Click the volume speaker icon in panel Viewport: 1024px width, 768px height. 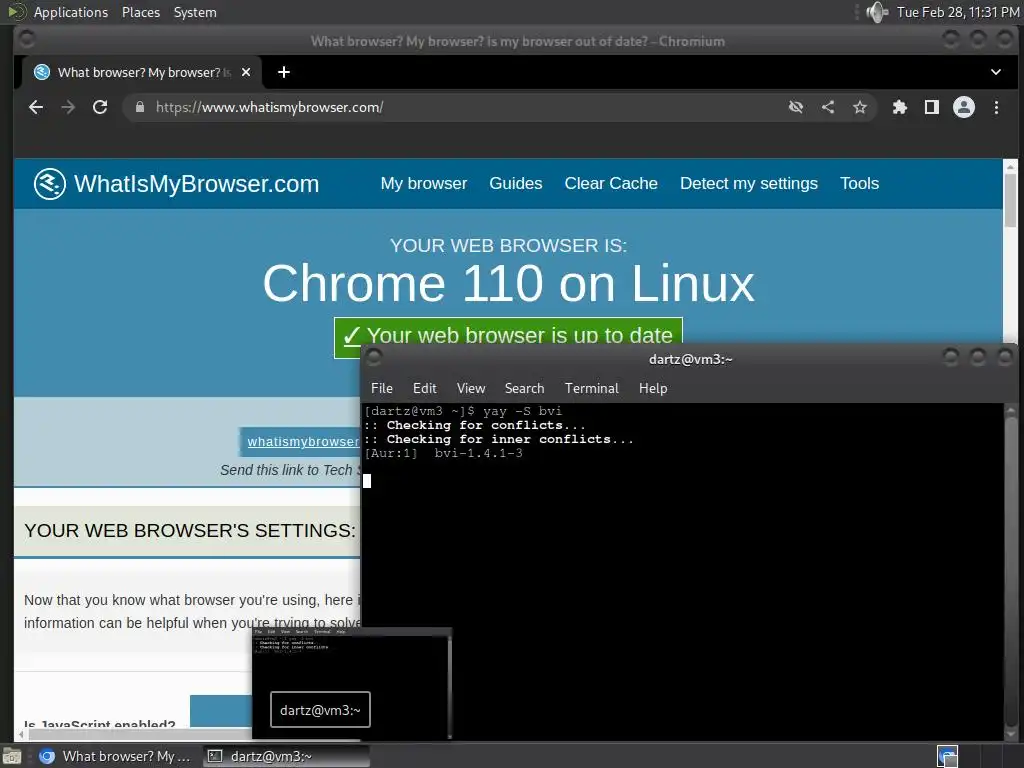[876, 12]
